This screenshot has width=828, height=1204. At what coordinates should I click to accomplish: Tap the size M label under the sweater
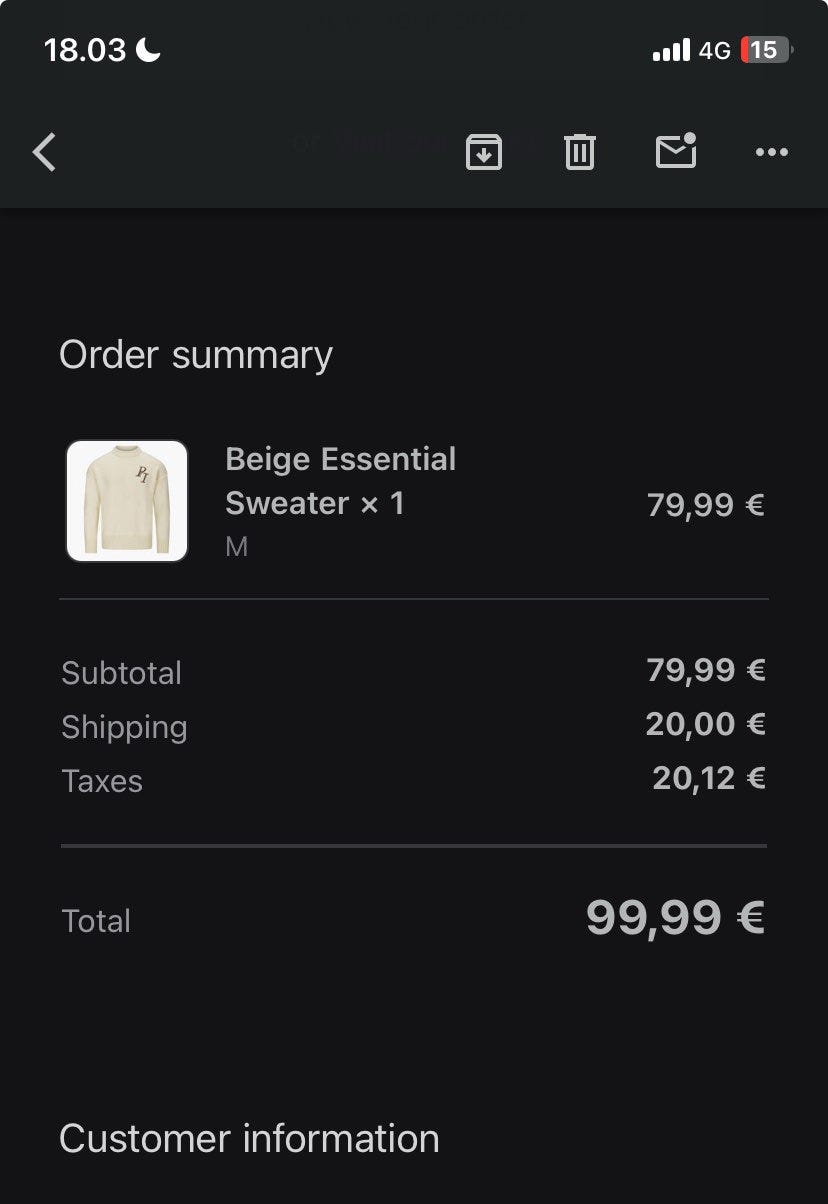237,547
